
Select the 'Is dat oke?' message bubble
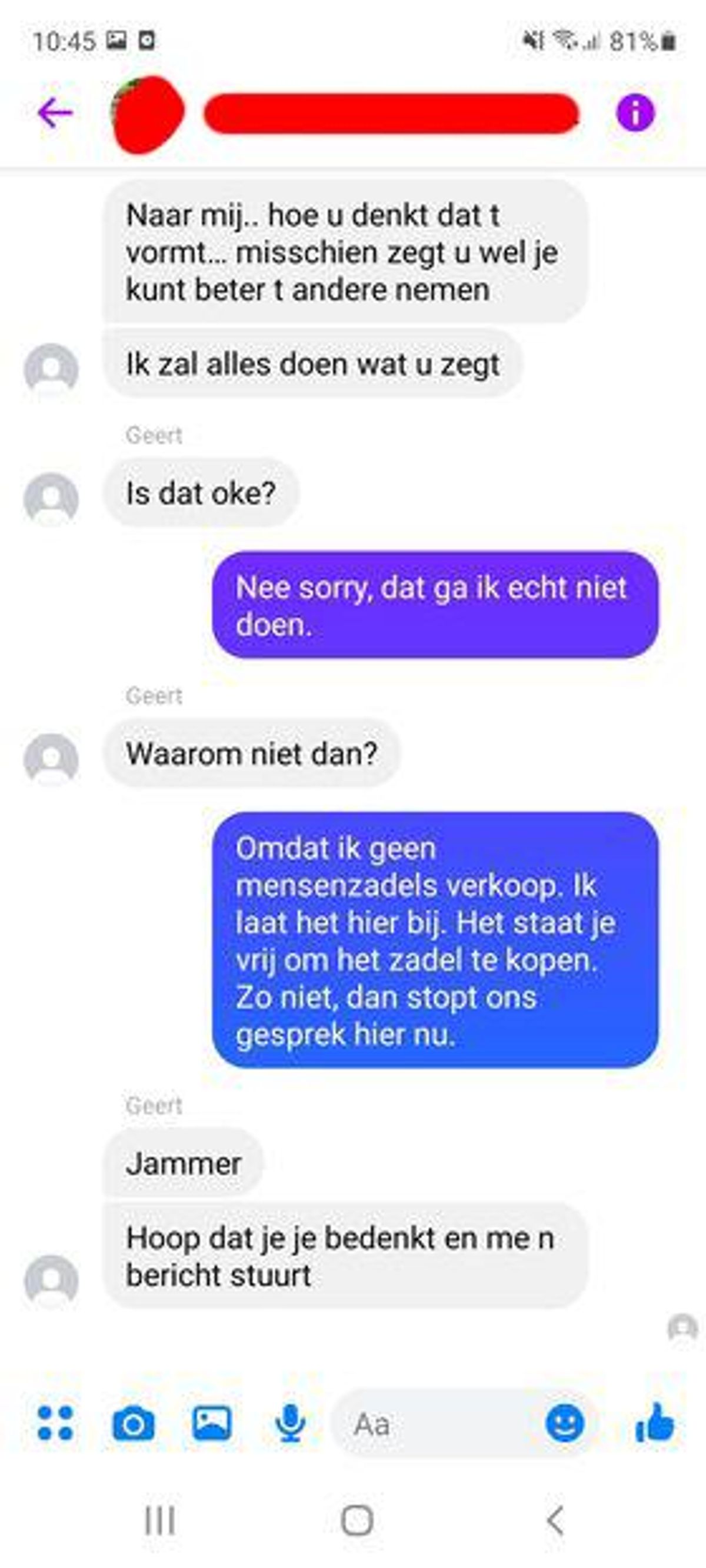click(201, 493)
